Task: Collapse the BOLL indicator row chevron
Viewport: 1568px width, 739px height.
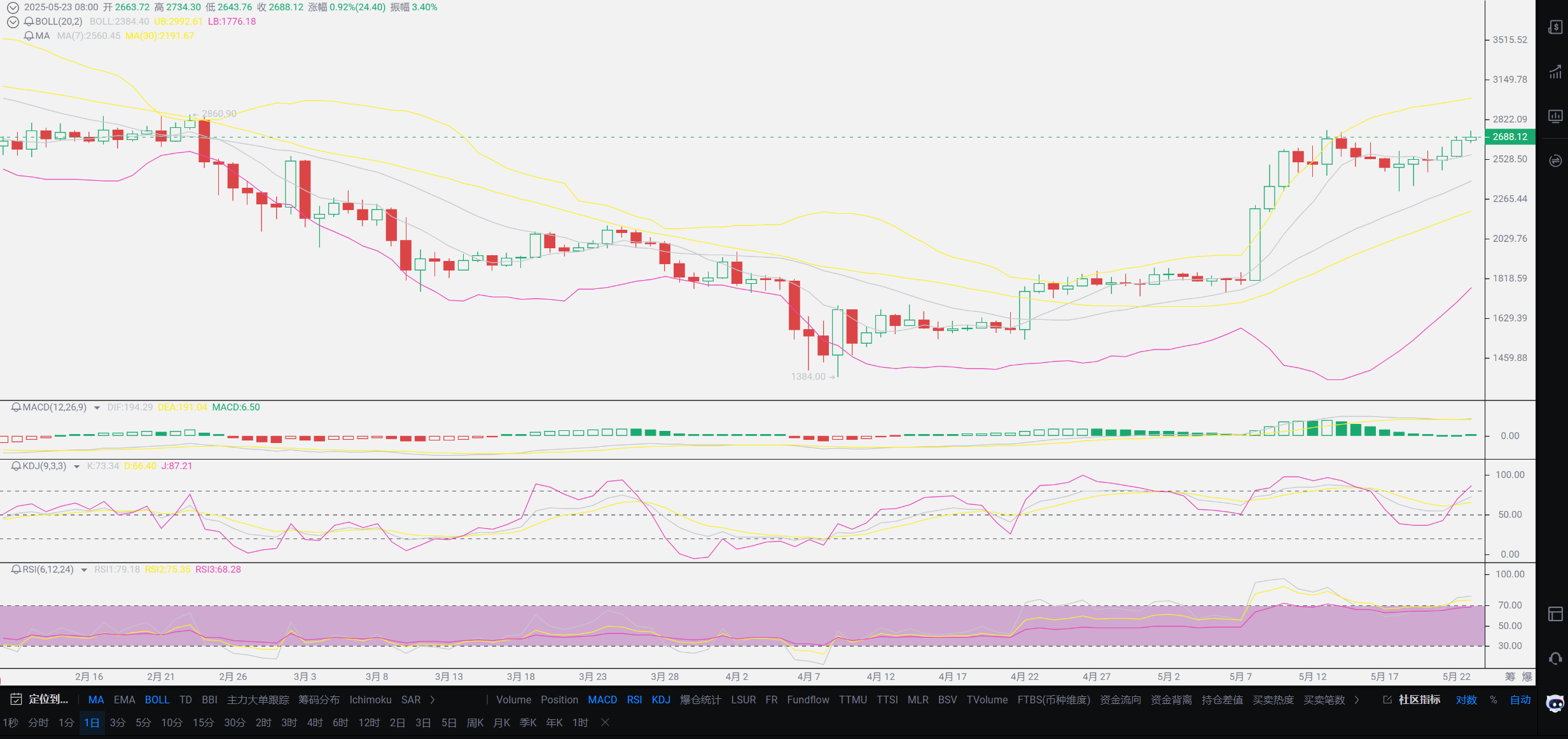Action: [x=13, y=22]
